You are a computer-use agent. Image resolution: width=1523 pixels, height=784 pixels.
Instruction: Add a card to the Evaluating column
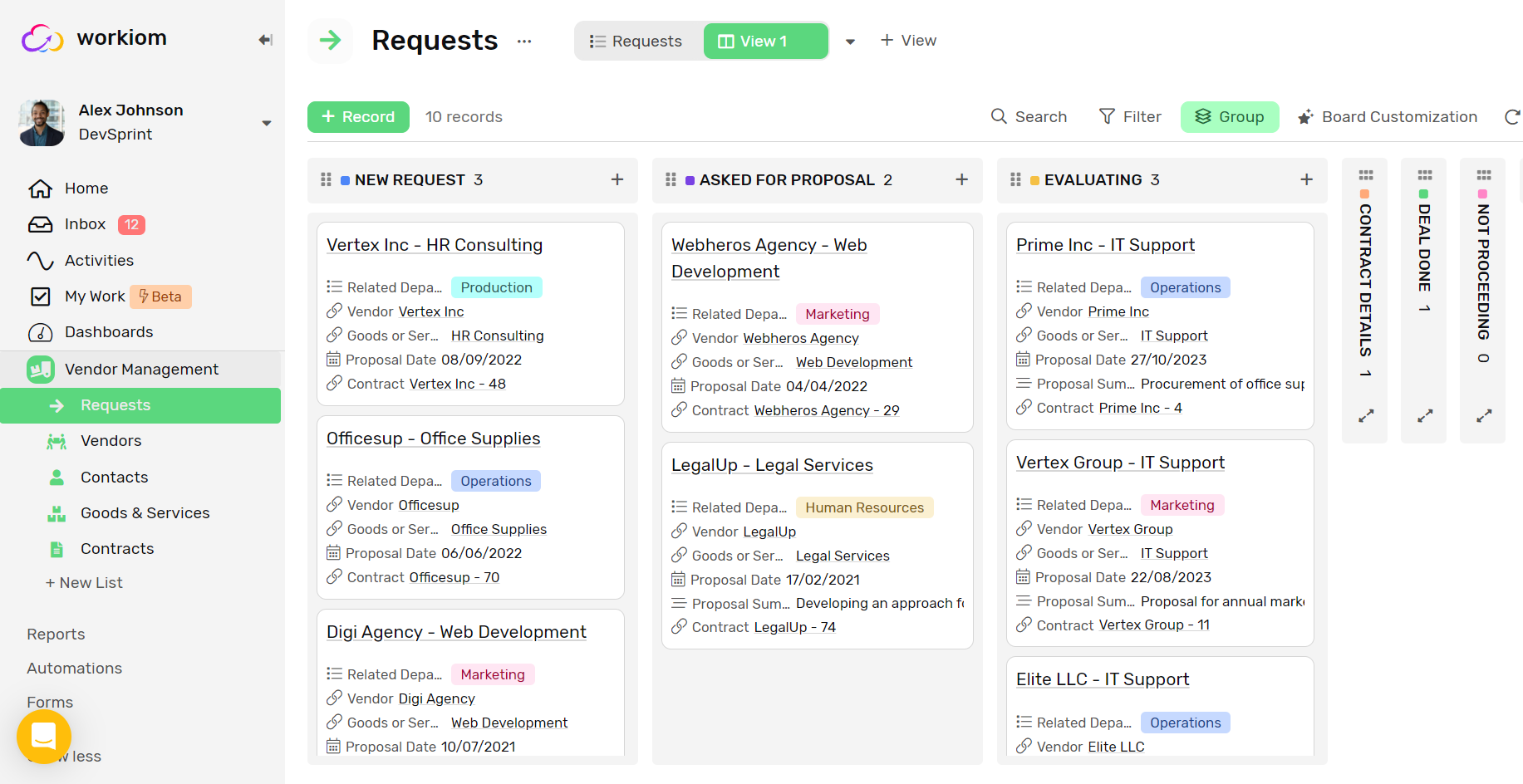tap(1305, 179)
